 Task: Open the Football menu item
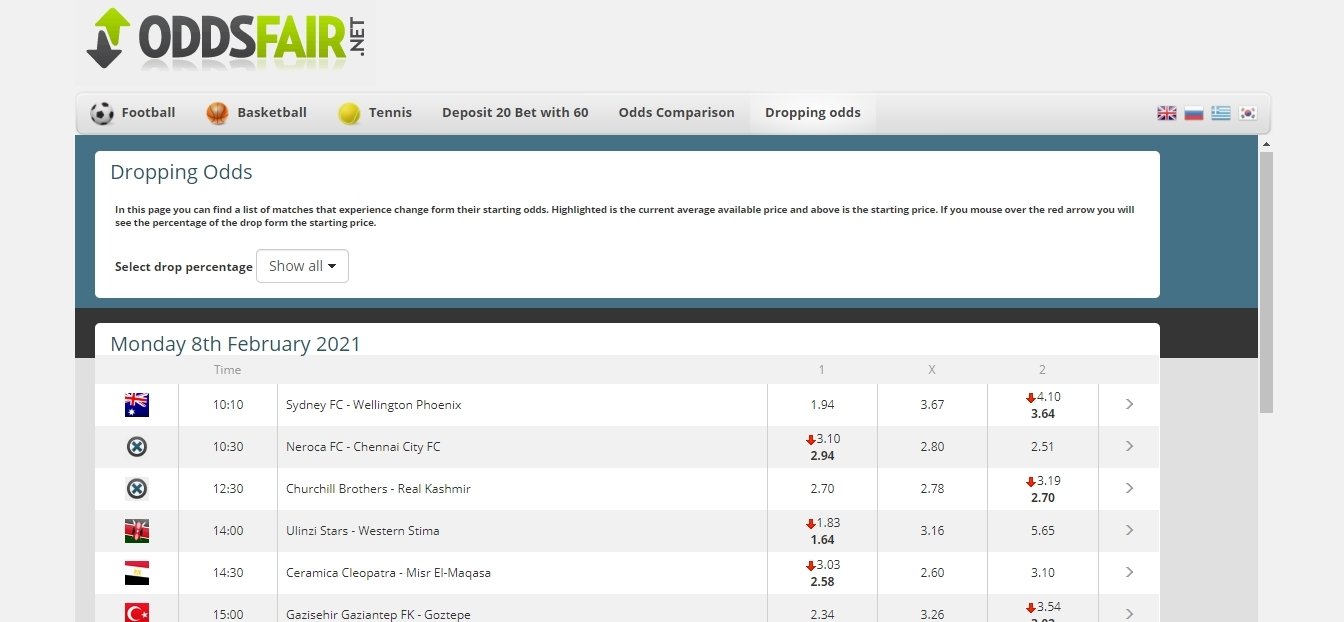point(133,113)
